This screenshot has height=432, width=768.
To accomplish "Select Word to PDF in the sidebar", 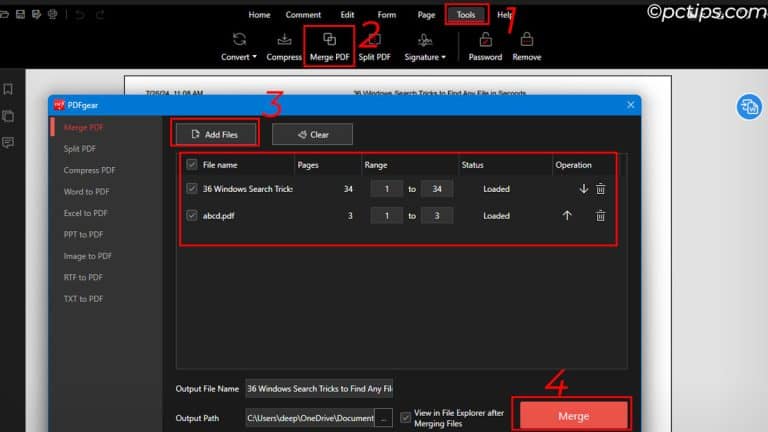I will click(x=88, y=191).
